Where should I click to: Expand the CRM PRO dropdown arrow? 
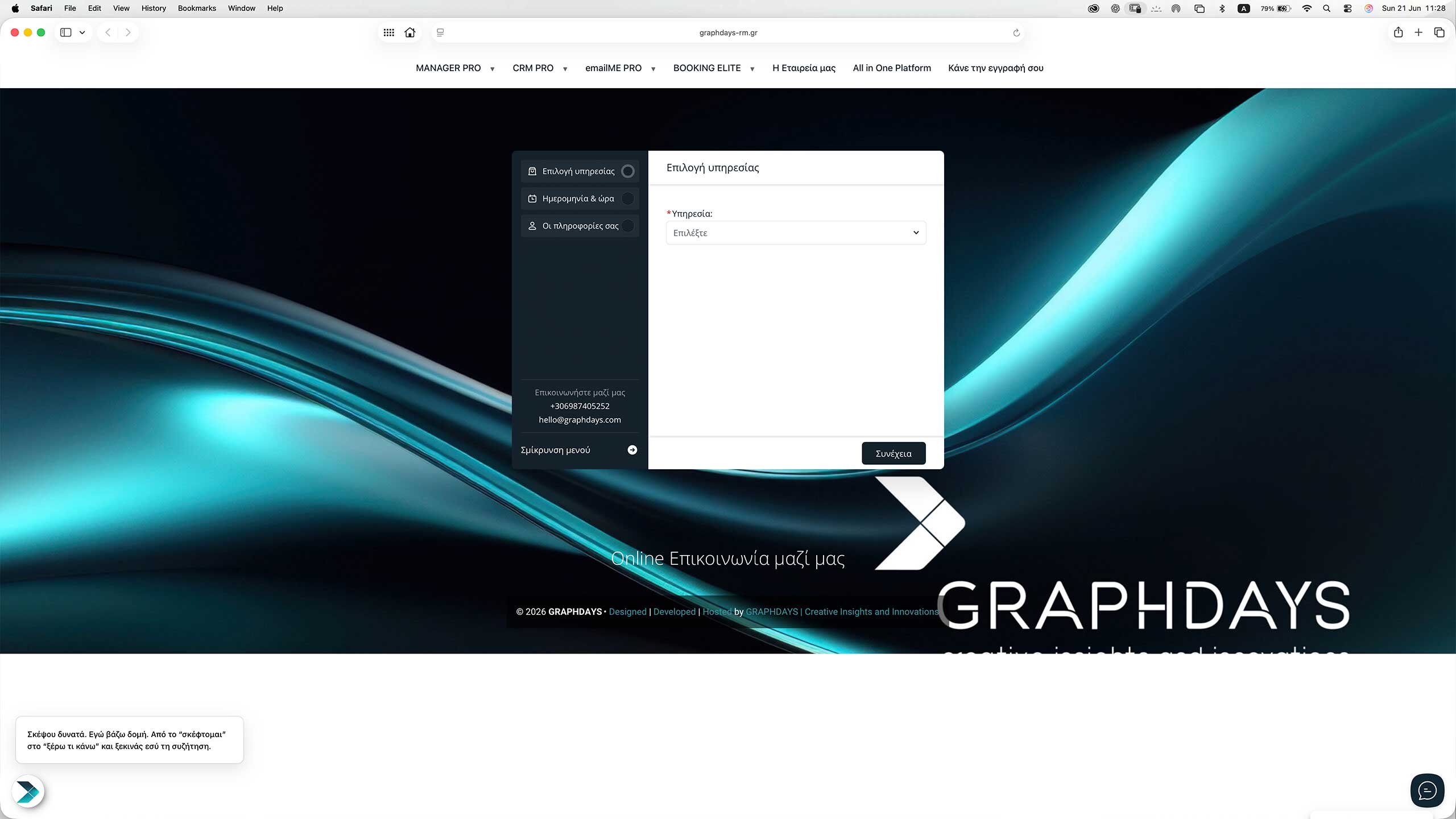tap(565, 69)
